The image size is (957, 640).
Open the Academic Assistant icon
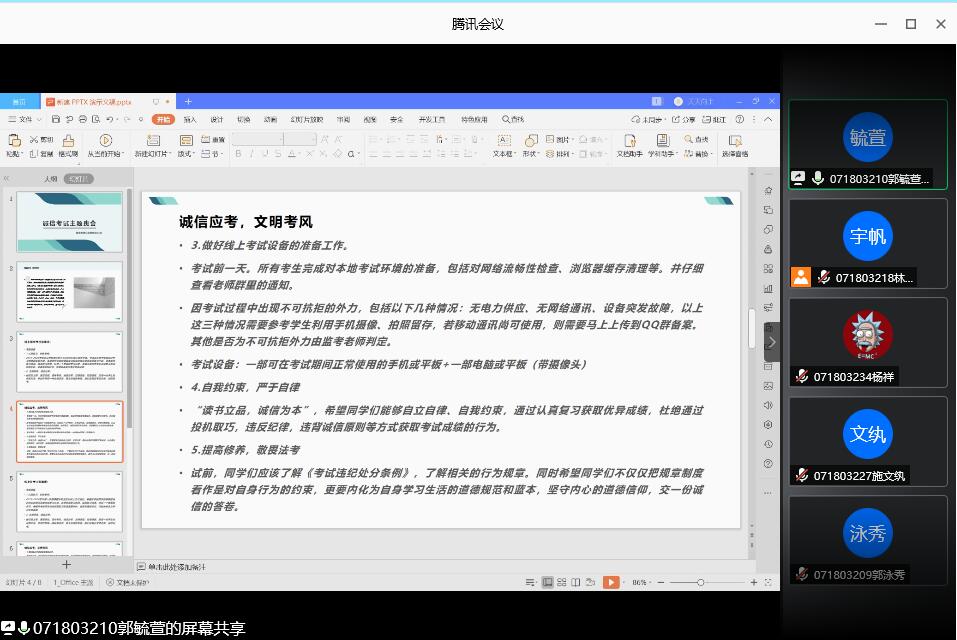[x=663, y=141]
